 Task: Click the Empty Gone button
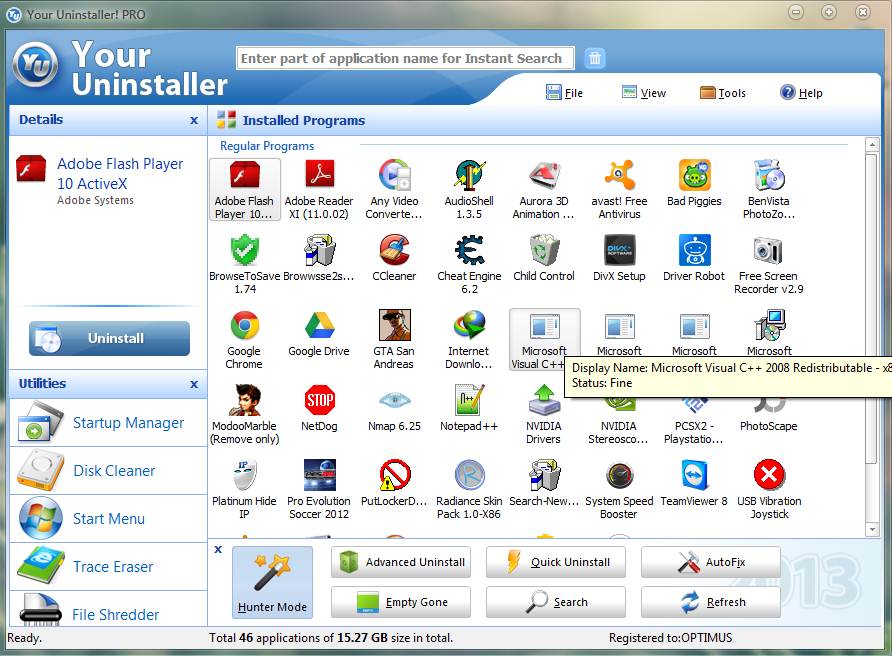(x=401, y=602)
